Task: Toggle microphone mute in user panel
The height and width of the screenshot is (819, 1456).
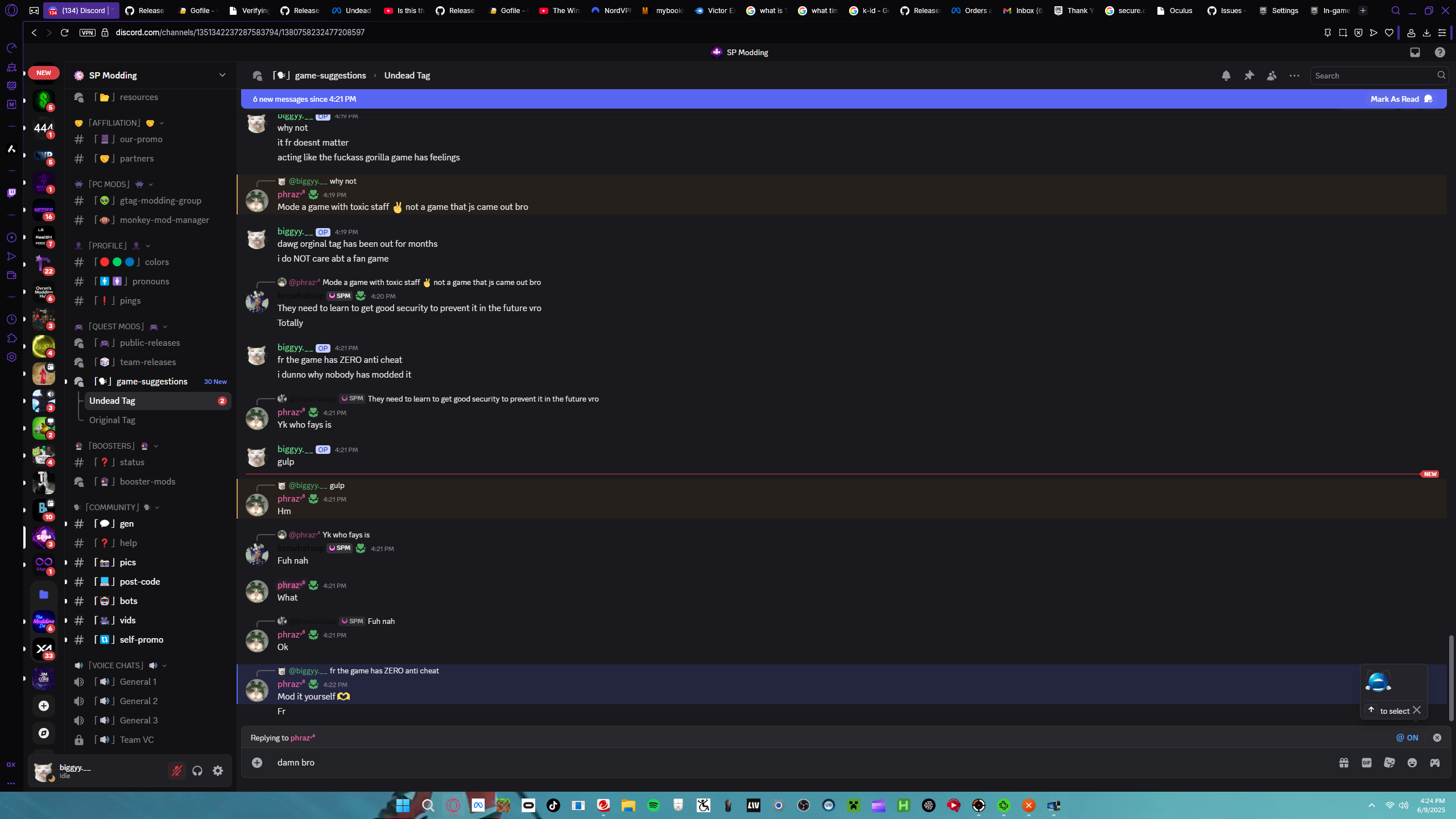Action: pyautogui.click(x=177, y=771)
